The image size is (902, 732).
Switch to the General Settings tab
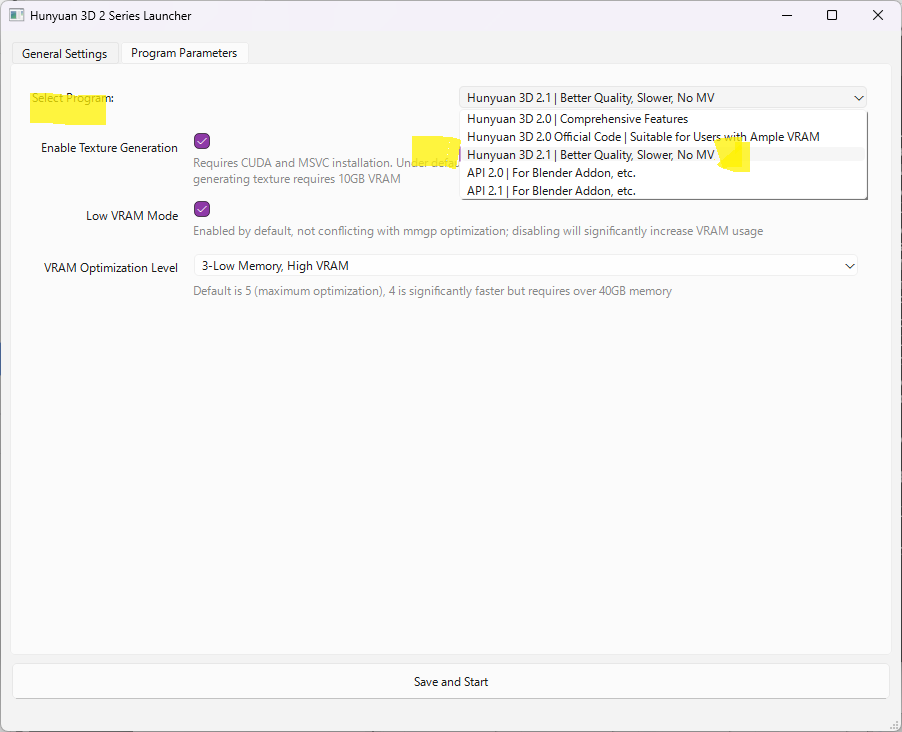coord(65,53)
